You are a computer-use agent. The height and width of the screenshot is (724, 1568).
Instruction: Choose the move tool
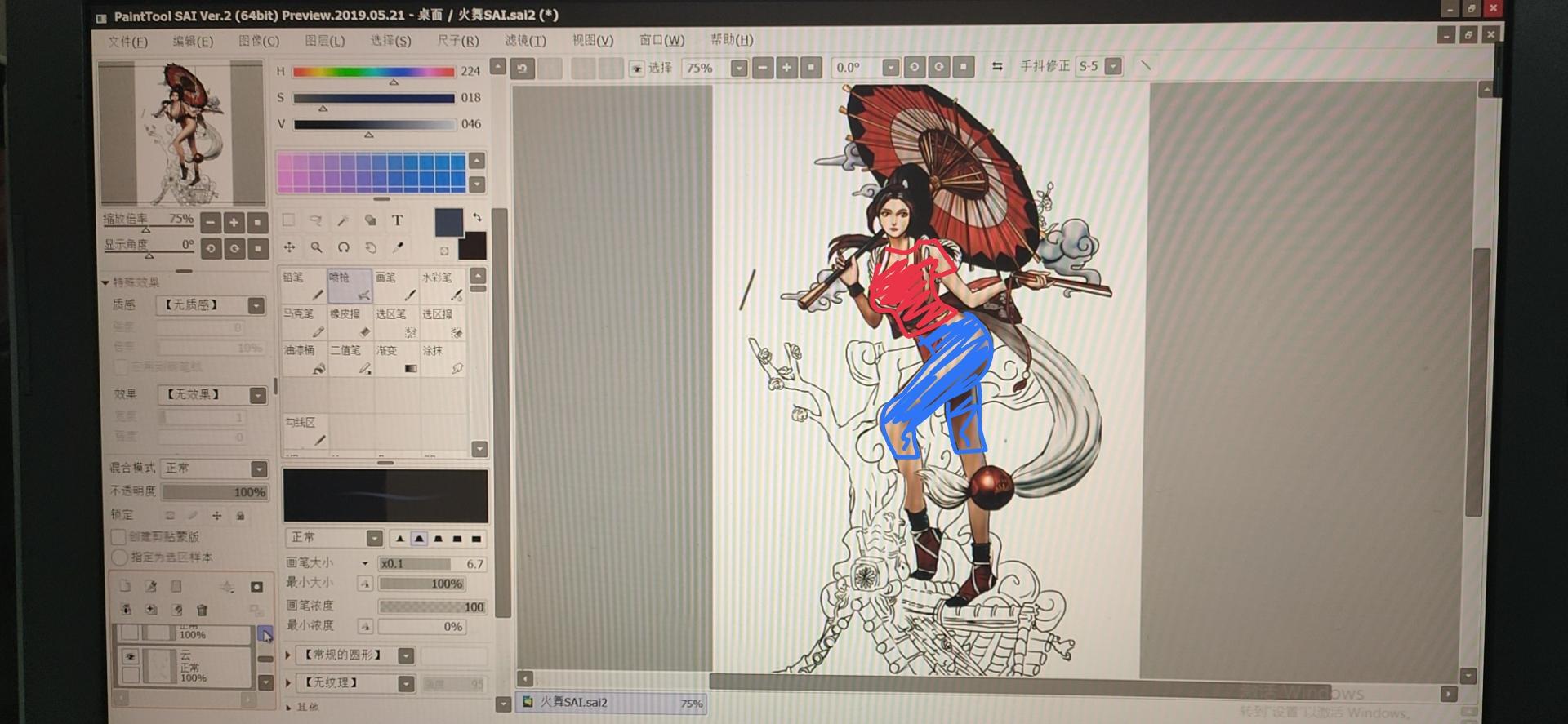coord(289,247)
